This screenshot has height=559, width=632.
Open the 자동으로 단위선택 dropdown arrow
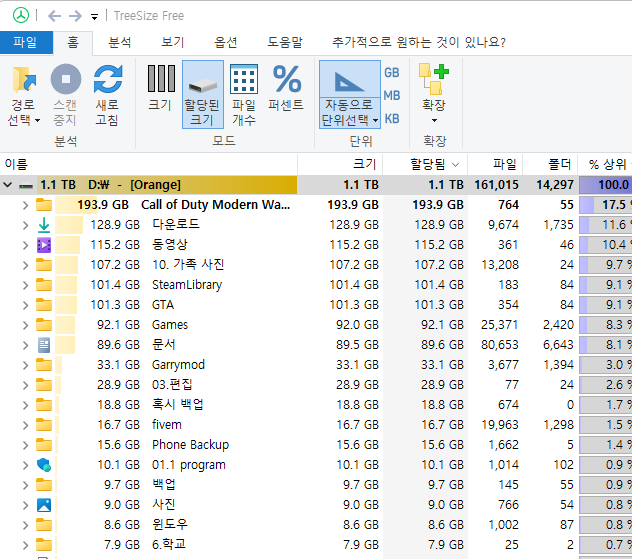coord(376,121)
